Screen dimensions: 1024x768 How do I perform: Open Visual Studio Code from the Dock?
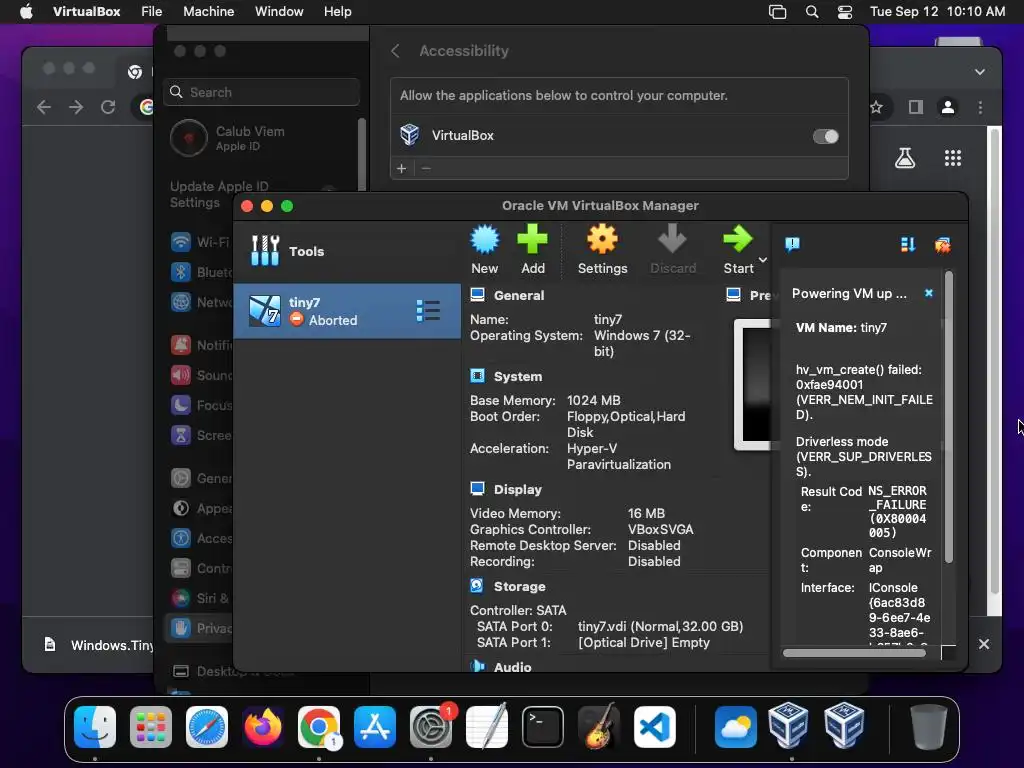(654, 727)
